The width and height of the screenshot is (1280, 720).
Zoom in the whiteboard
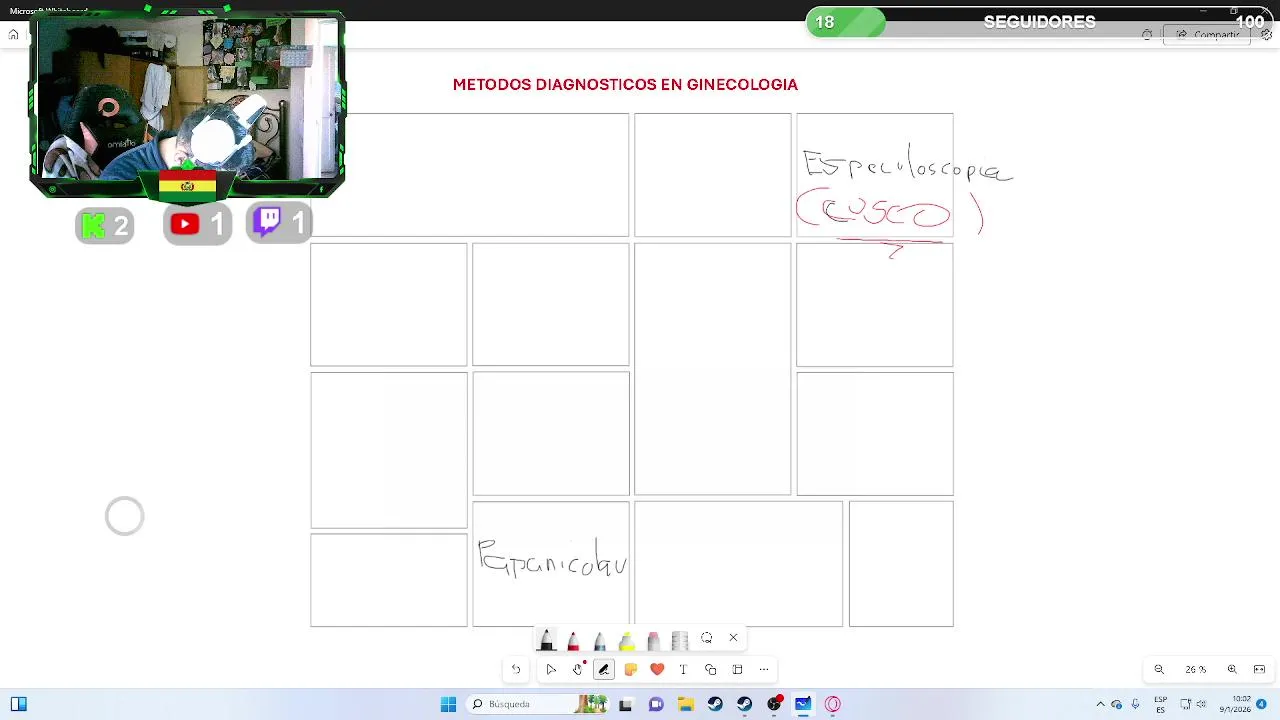tap(1232, 670)
